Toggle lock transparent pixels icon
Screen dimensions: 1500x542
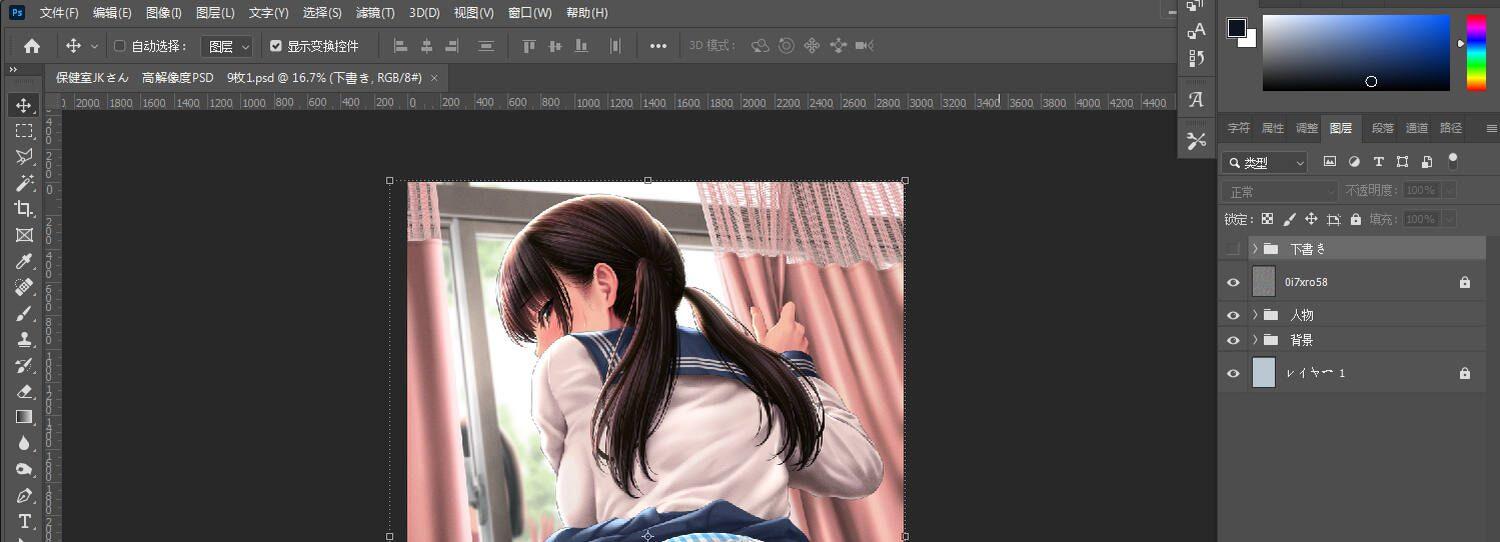pyautogui.click(x=1267, y=219)
